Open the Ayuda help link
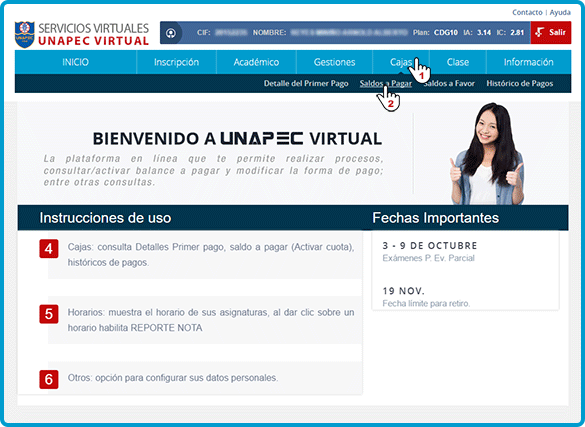This screenshot has height=427, width=585. (x=560, y=12)
